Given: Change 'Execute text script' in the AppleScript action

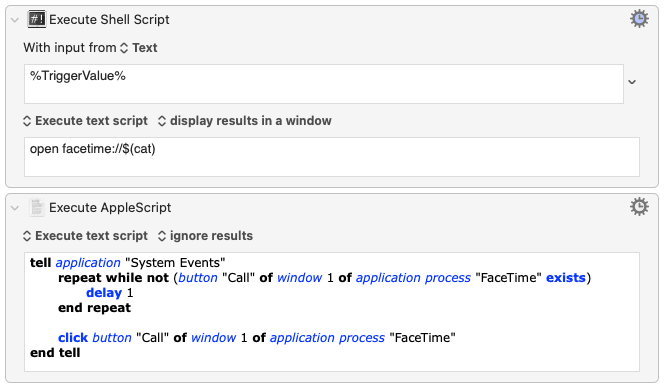Looking at the screenshot, I should (x=85, y=236).
